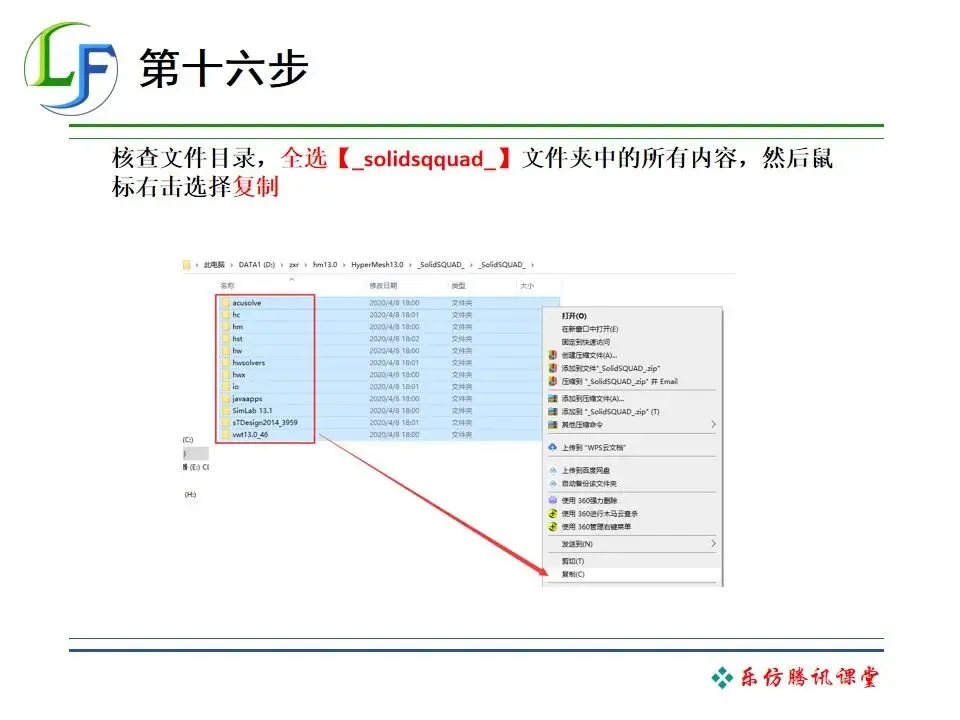Click the hm folder icon

[225, 326]
